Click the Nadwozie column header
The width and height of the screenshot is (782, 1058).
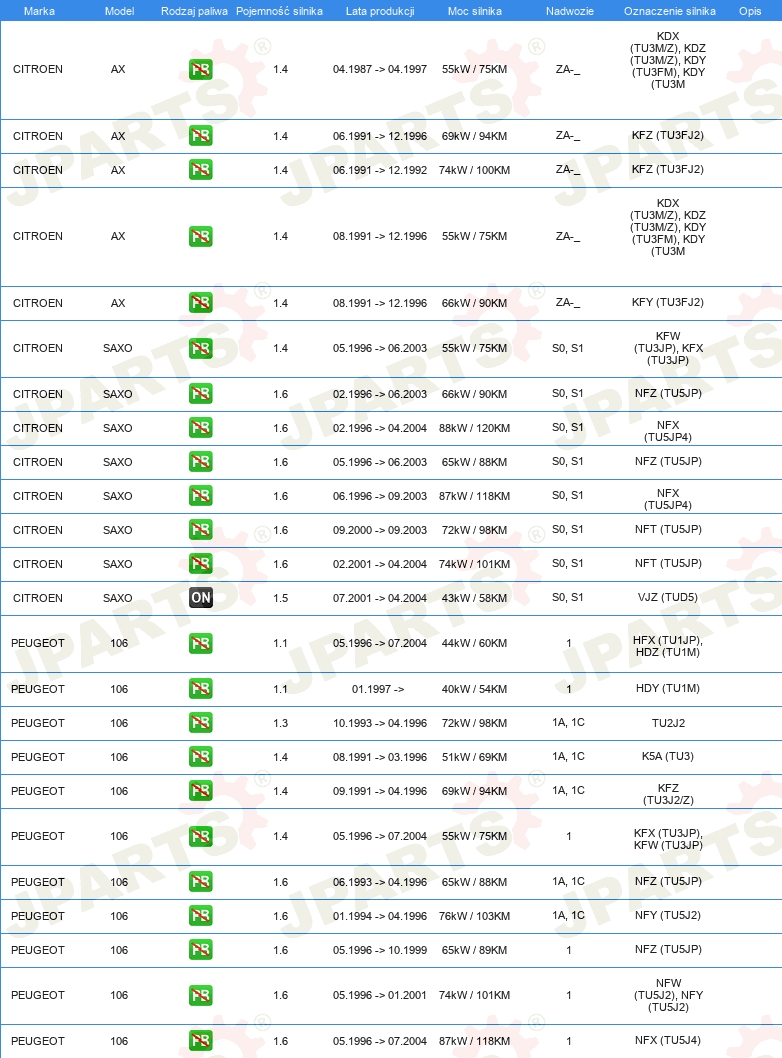tap(569, 11)
